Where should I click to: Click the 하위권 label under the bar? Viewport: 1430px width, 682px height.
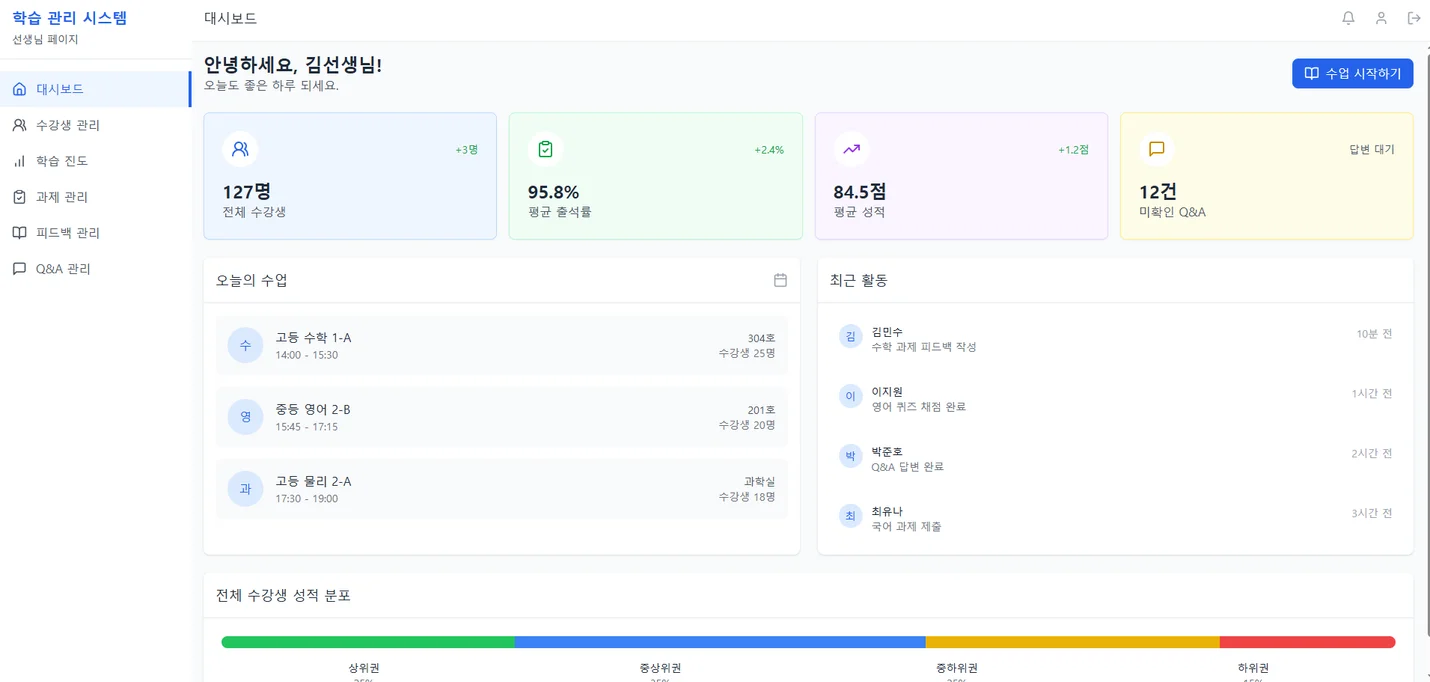(x=1253, y=668)
